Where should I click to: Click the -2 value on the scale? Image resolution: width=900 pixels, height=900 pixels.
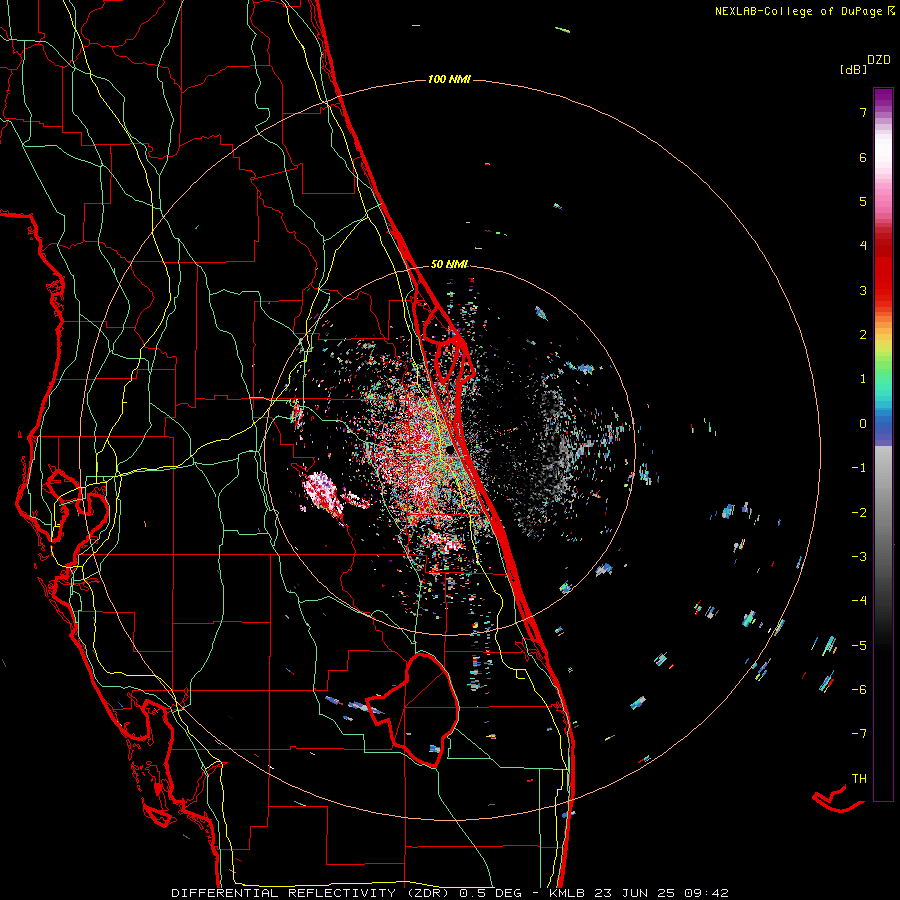tap(859, 511)
